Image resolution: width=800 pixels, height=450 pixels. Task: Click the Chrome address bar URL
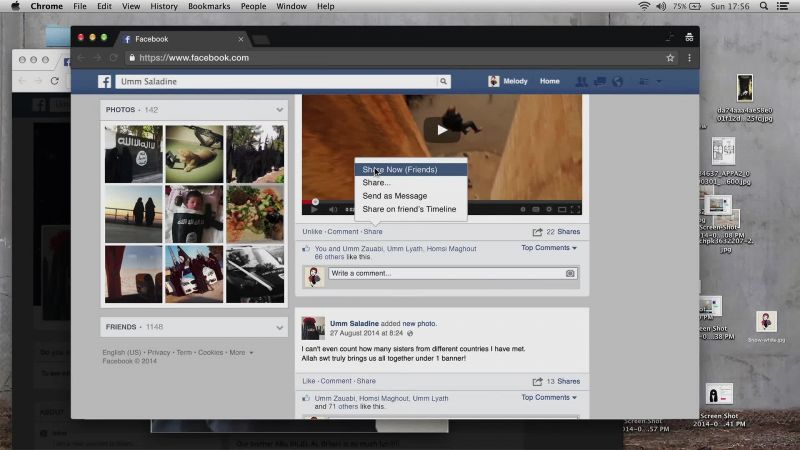(194, 58)
